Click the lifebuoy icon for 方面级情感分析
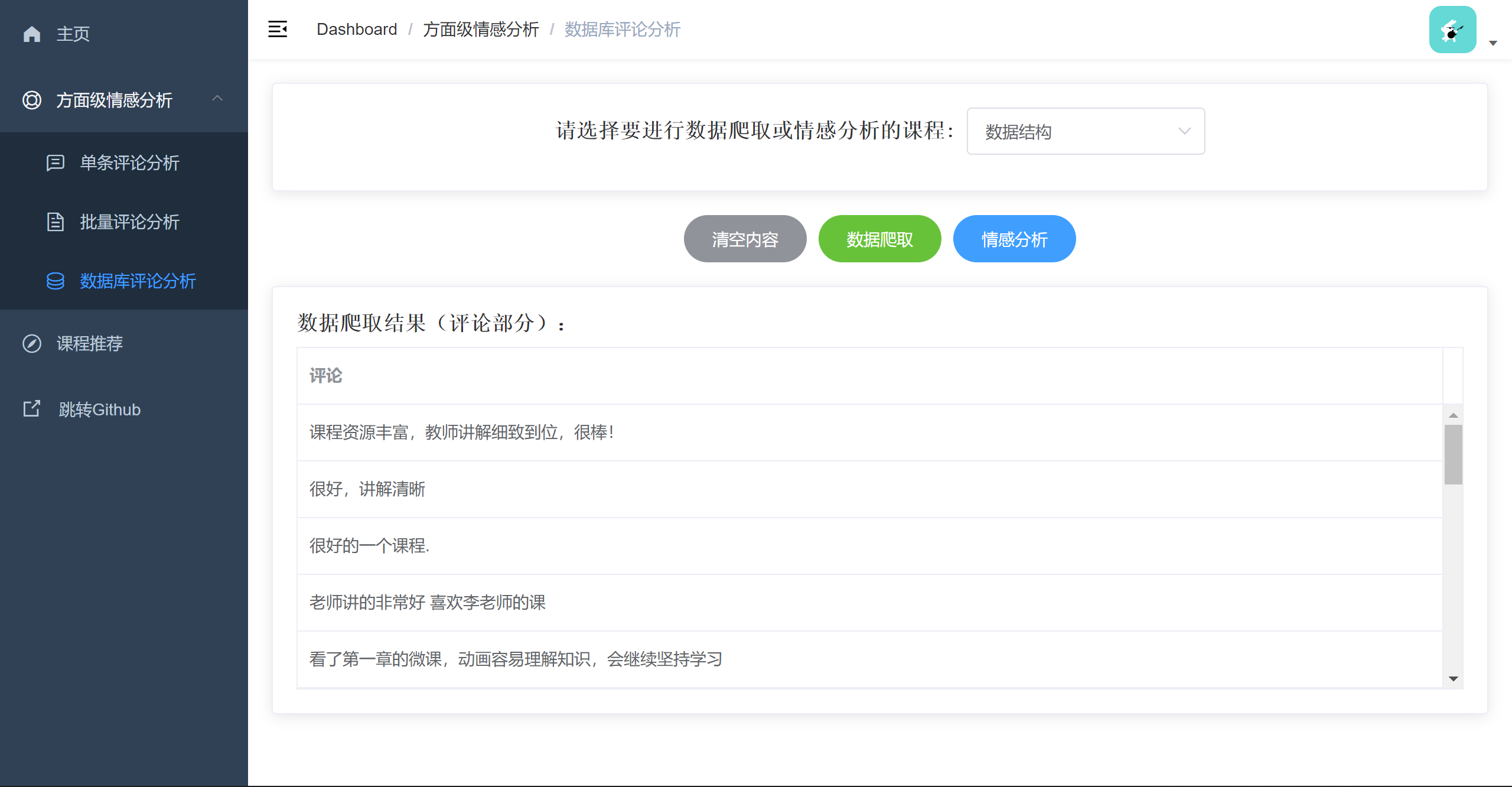The image size is (1512, 787). [x=32, y=100]
